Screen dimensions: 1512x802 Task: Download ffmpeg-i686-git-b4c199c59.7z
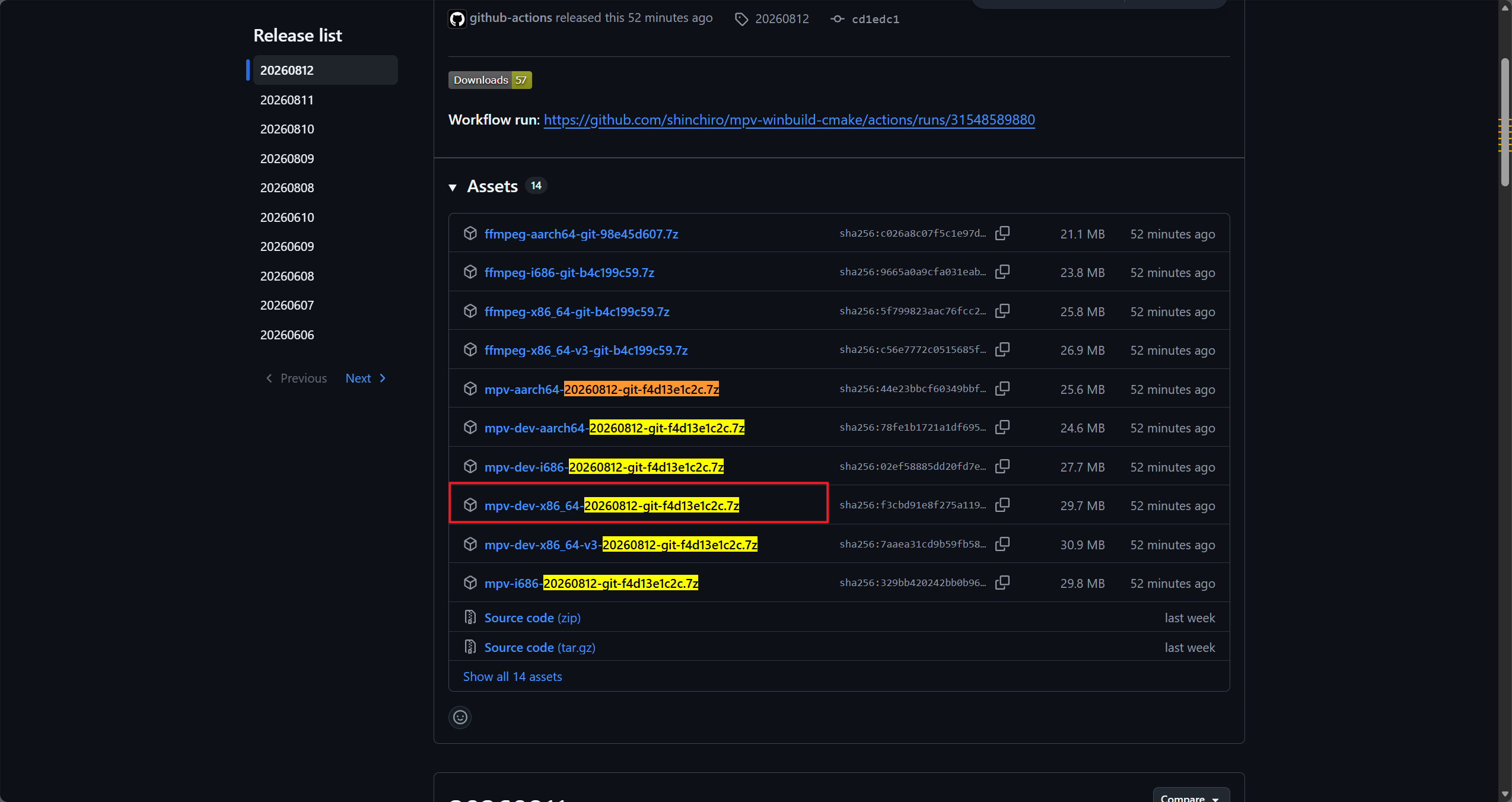tap(569, 273)
